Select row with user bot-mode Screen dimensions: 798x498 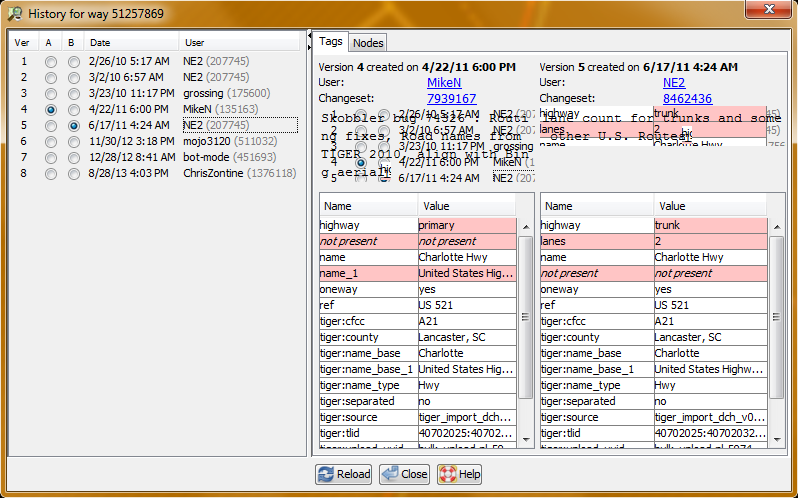pos(154,158)
